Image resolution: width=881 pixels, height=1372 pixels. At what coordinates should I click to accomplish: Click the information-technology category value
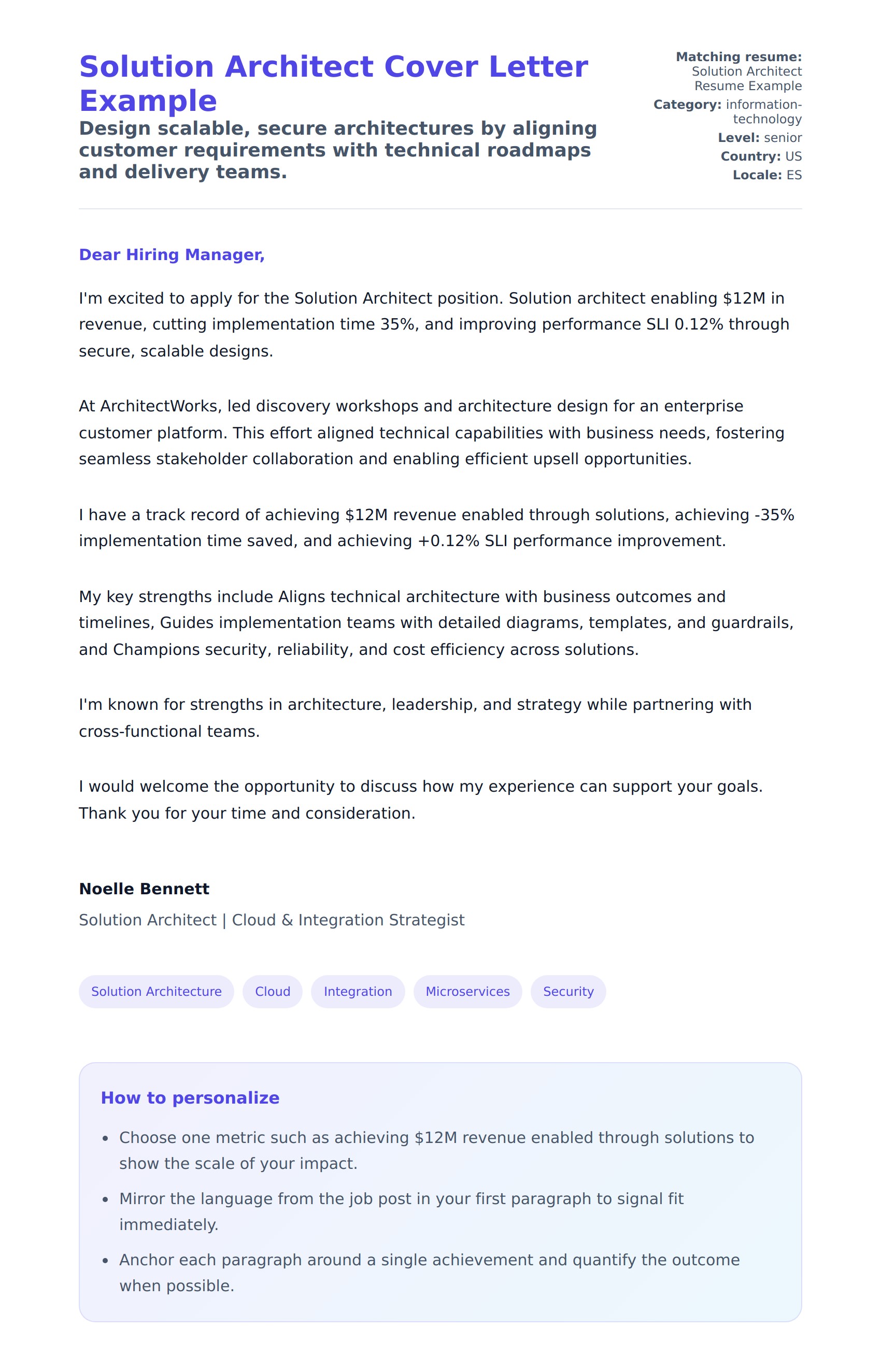pos(764,112)
